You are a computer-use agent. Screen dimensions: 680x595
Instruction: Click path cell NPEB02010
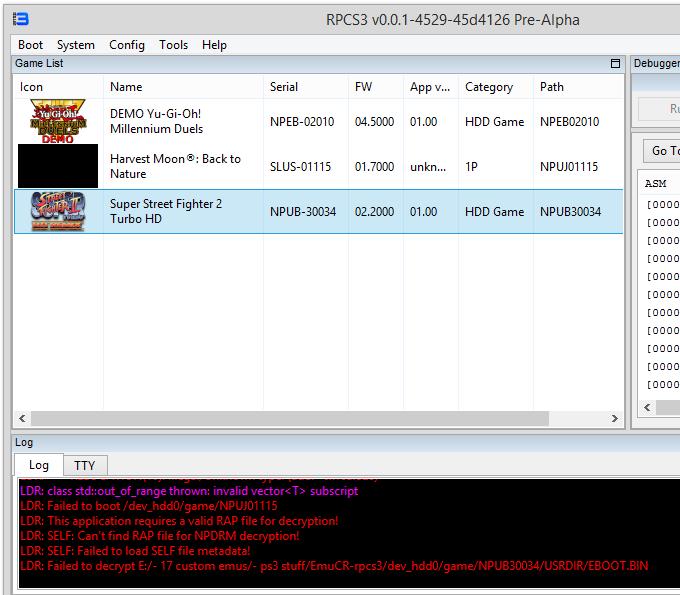569,122
